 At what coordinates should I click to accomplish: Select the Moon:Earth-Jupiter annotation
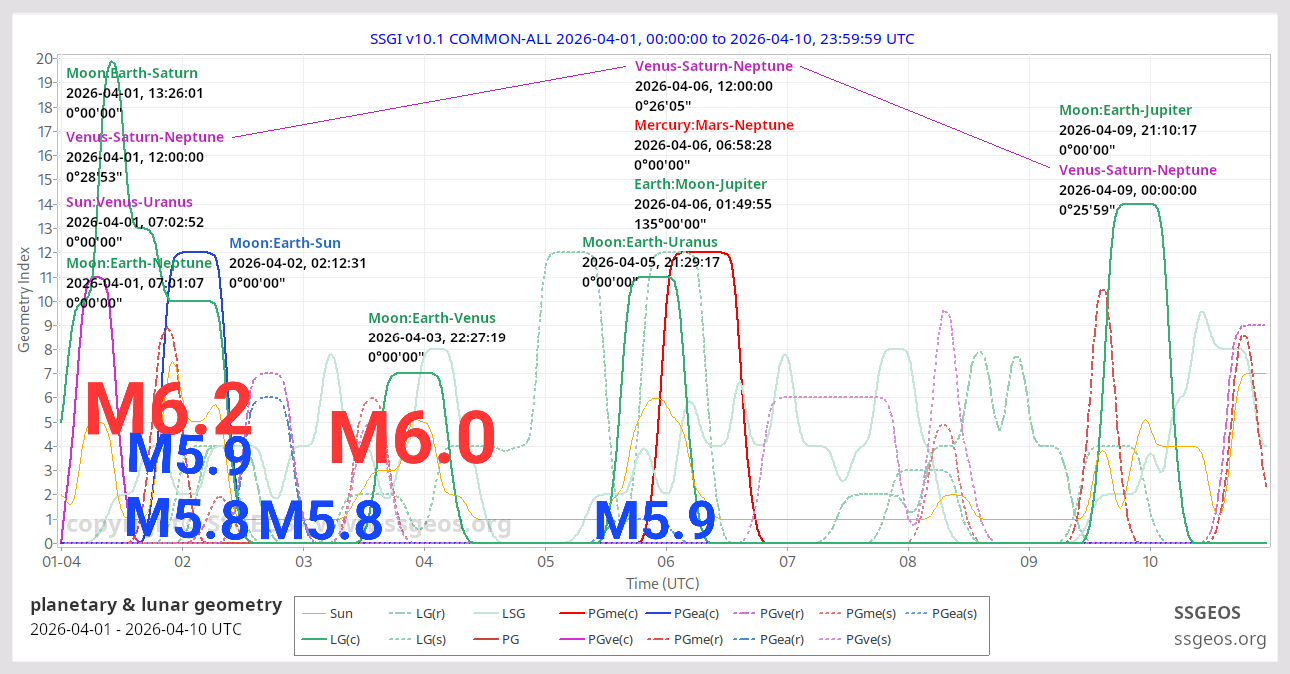point(1125,110)
